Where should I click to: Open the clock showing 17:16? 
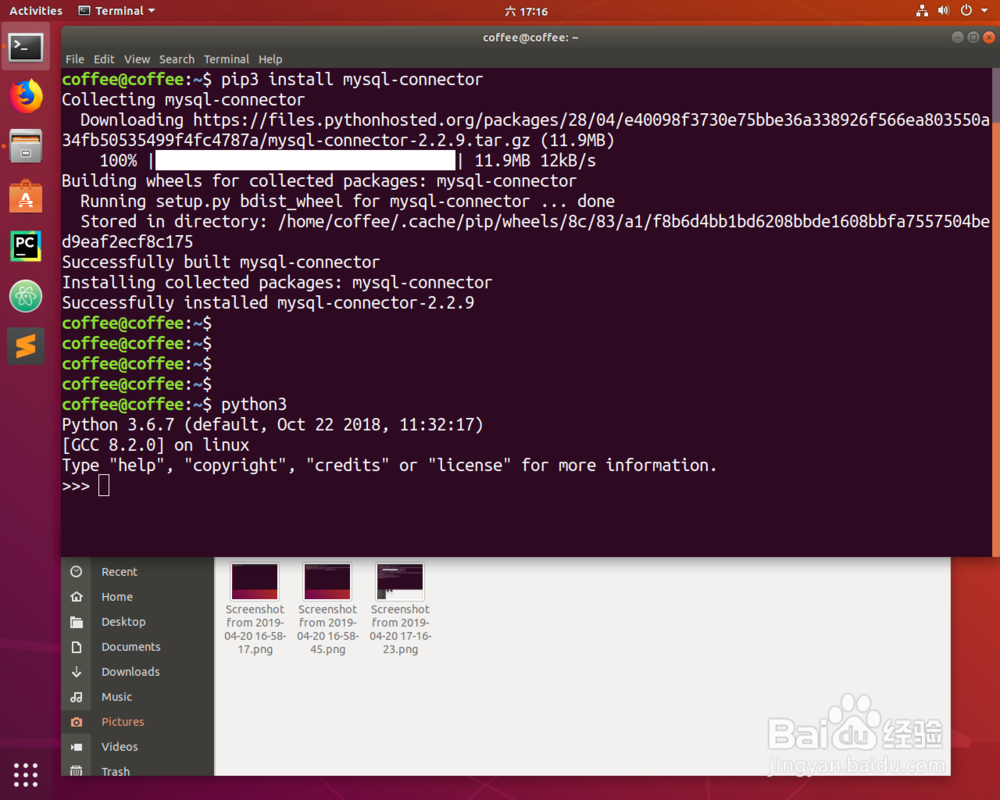[526, 11]
